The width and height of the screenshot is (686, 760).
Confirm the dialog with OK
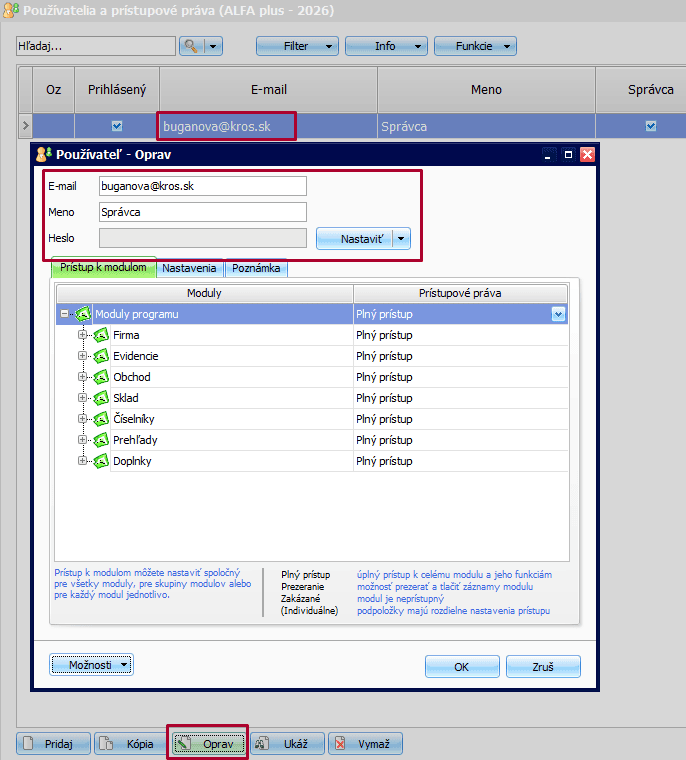coord(462,666)
